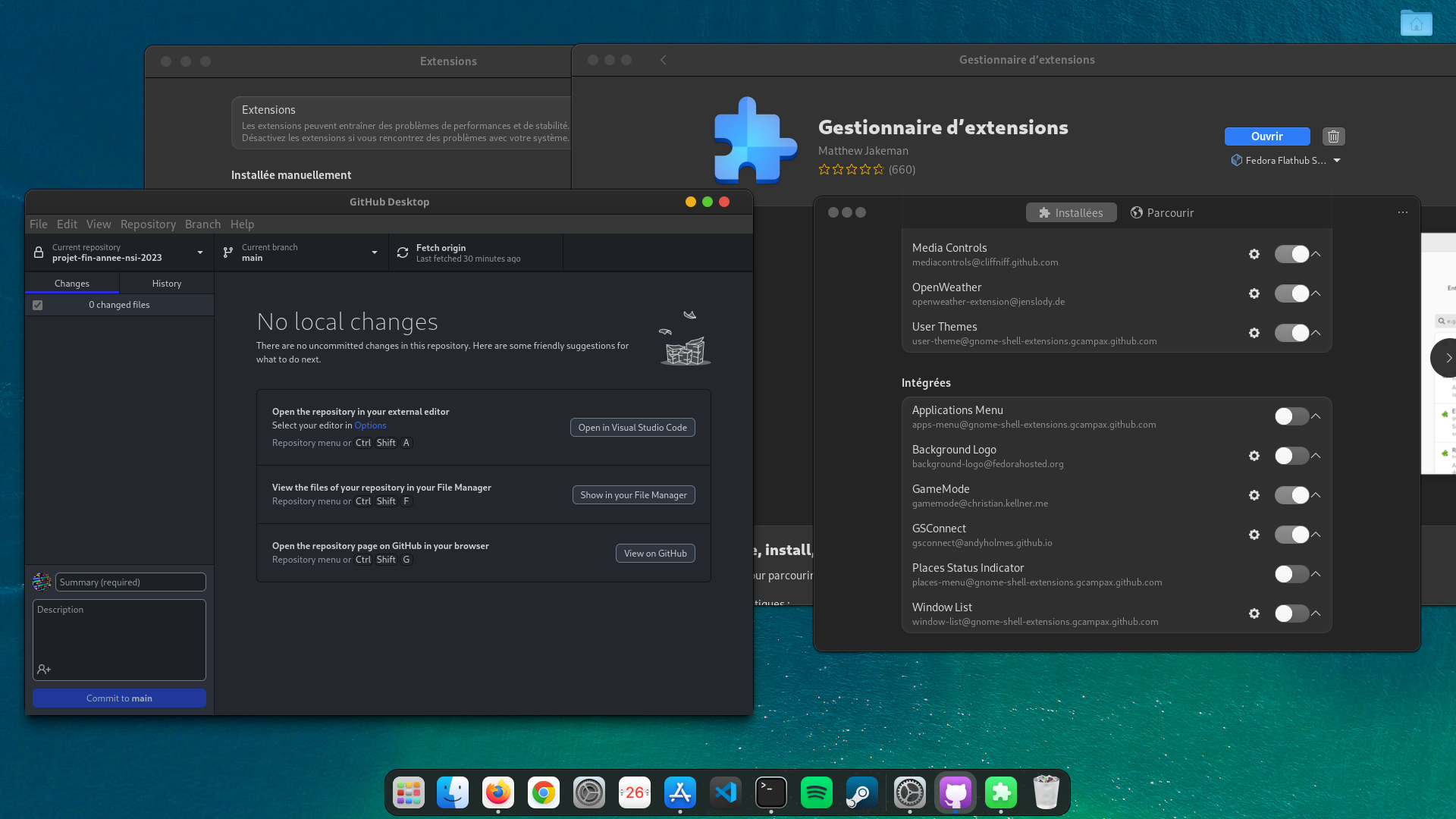Add a co-author in the commit description area
The image size is (1456, 819).
[x=43, y=669]
